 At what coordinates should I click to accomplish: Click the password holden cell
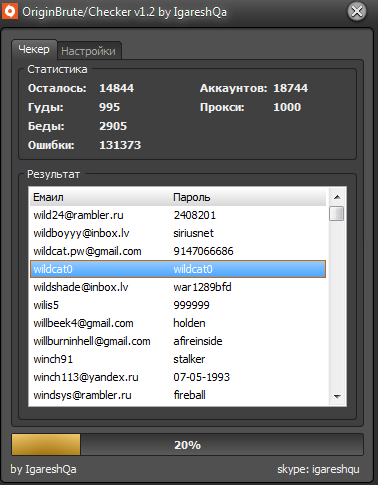[x=189, y=323]
